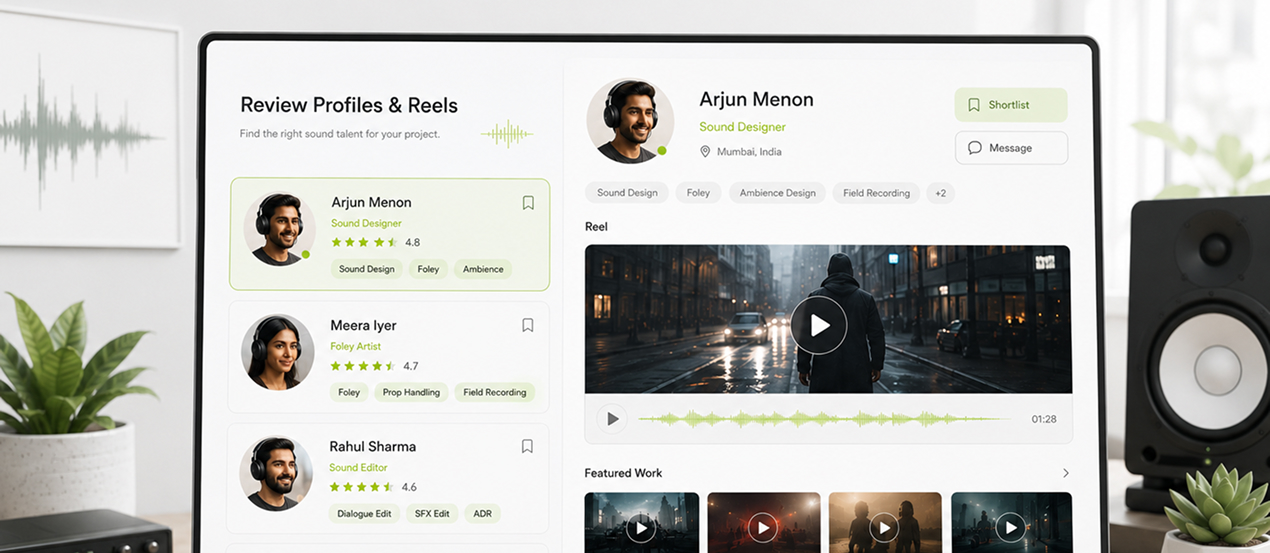This screenshot has width=1270, height=553.
Task: Click the Ambience chip on Arjun's card
Action: [483, 269]
